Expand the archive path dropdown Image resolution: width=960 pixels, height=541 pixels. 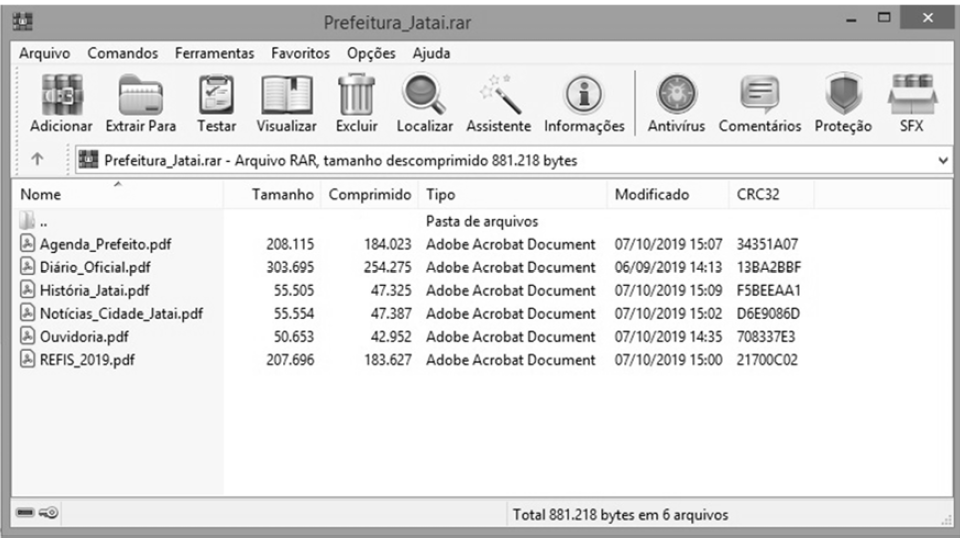click(943, 160)
